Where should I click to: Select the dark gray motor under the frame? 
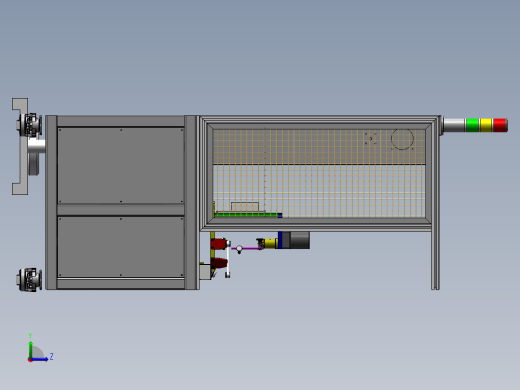pyautogui.click(x=296, y=240)
